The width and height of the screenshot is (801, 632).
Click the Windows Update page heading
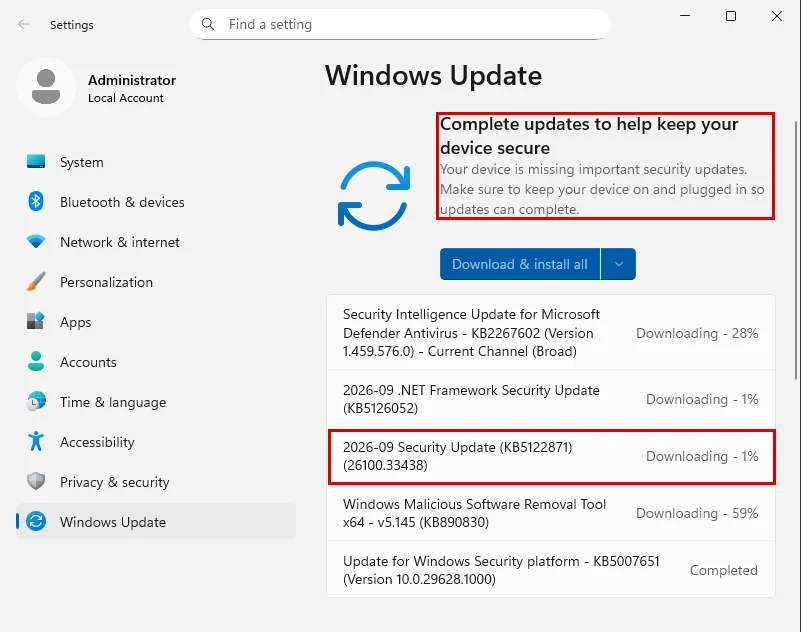tap(433, 76)
